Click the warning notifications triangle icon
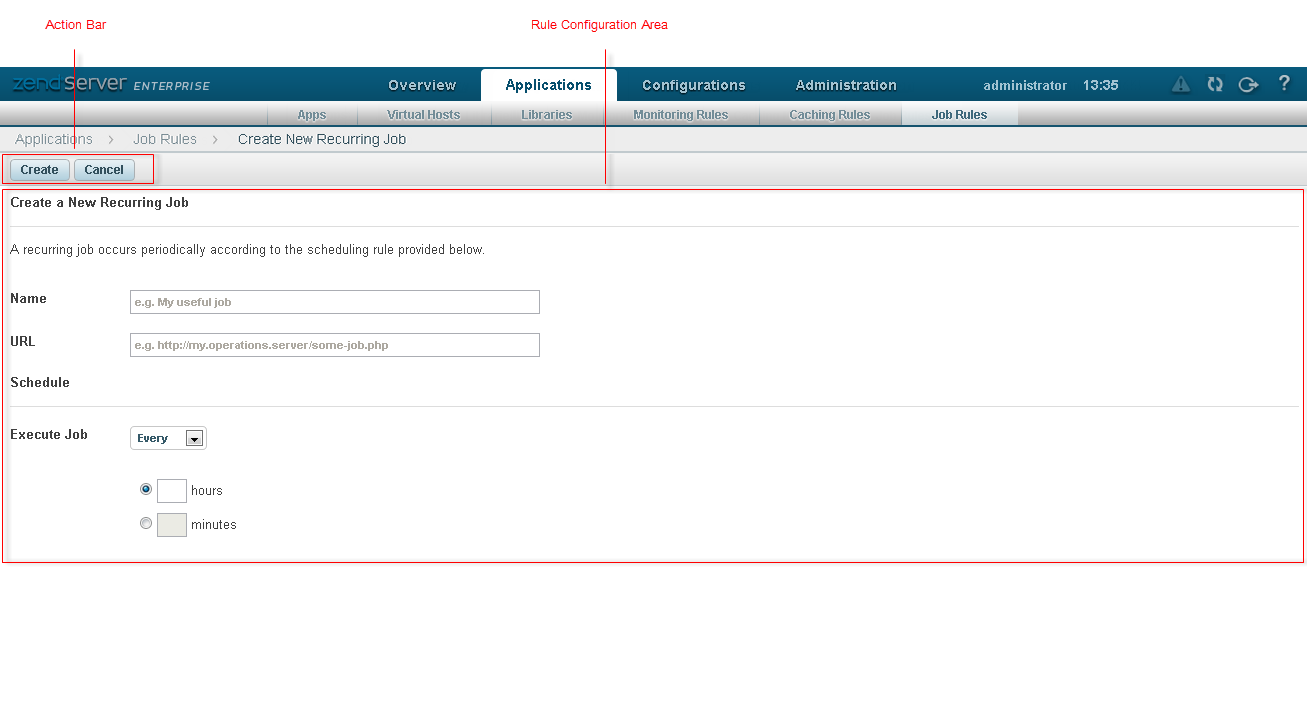Image resolution: width=1307 pixels, height=704 pixels. 1181,85
